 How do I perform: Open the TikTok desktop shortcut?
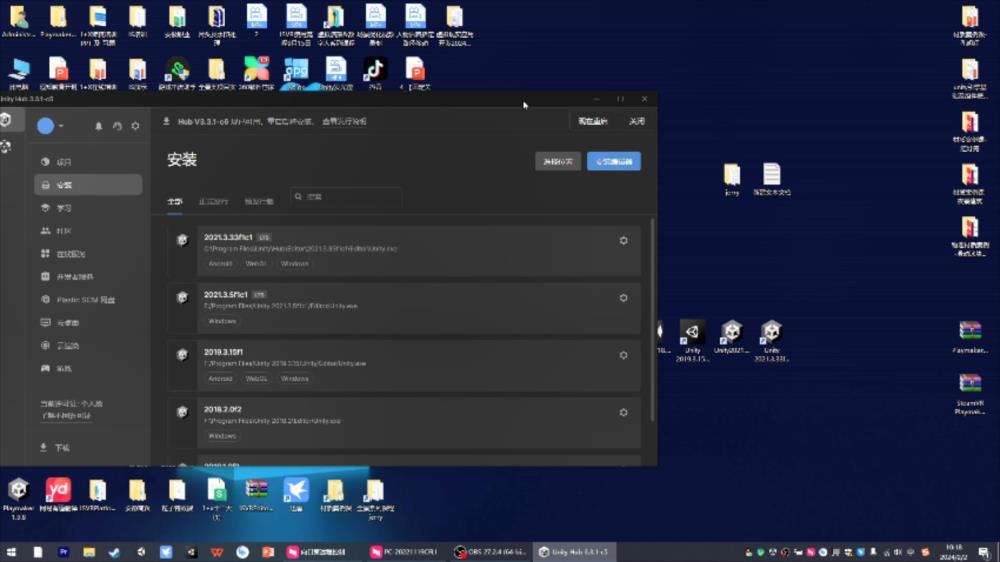click(375, 73)
